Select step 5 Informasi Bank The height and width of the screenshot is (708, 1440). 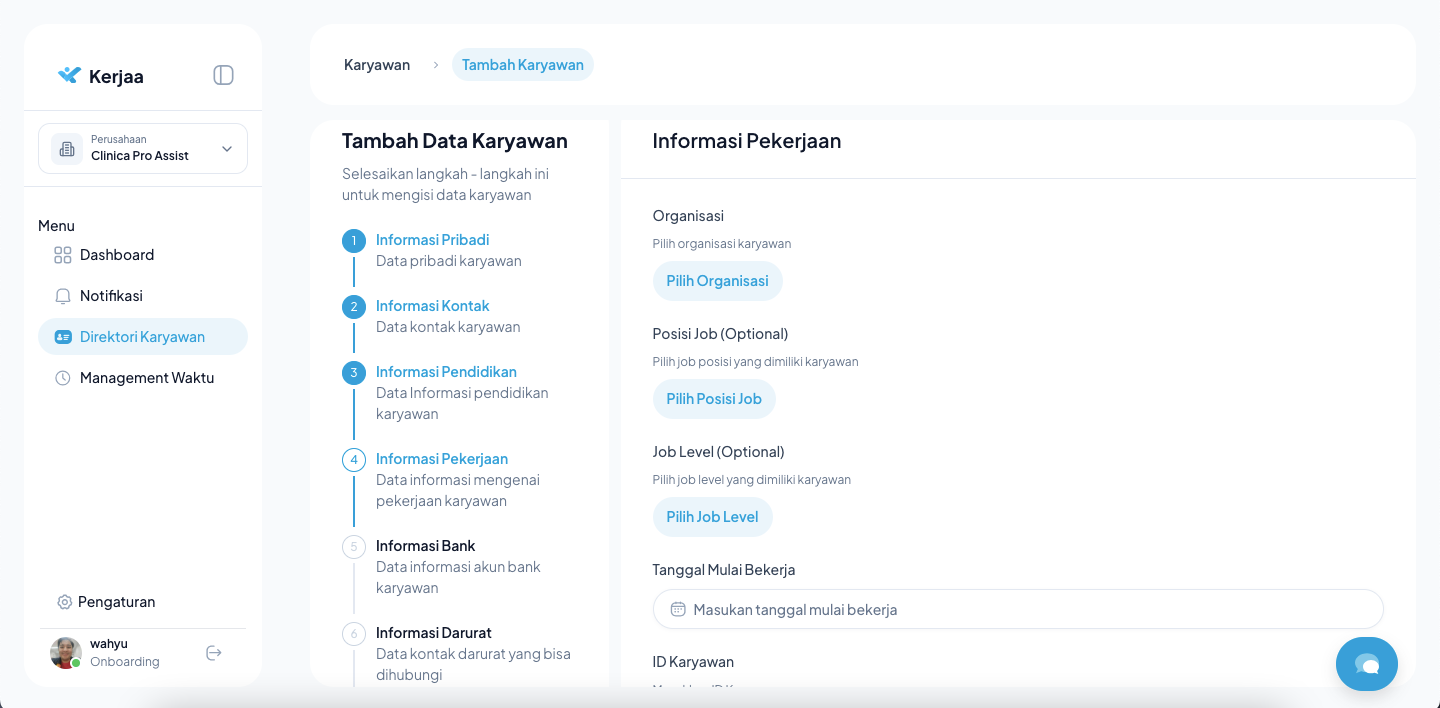[425, 546]
